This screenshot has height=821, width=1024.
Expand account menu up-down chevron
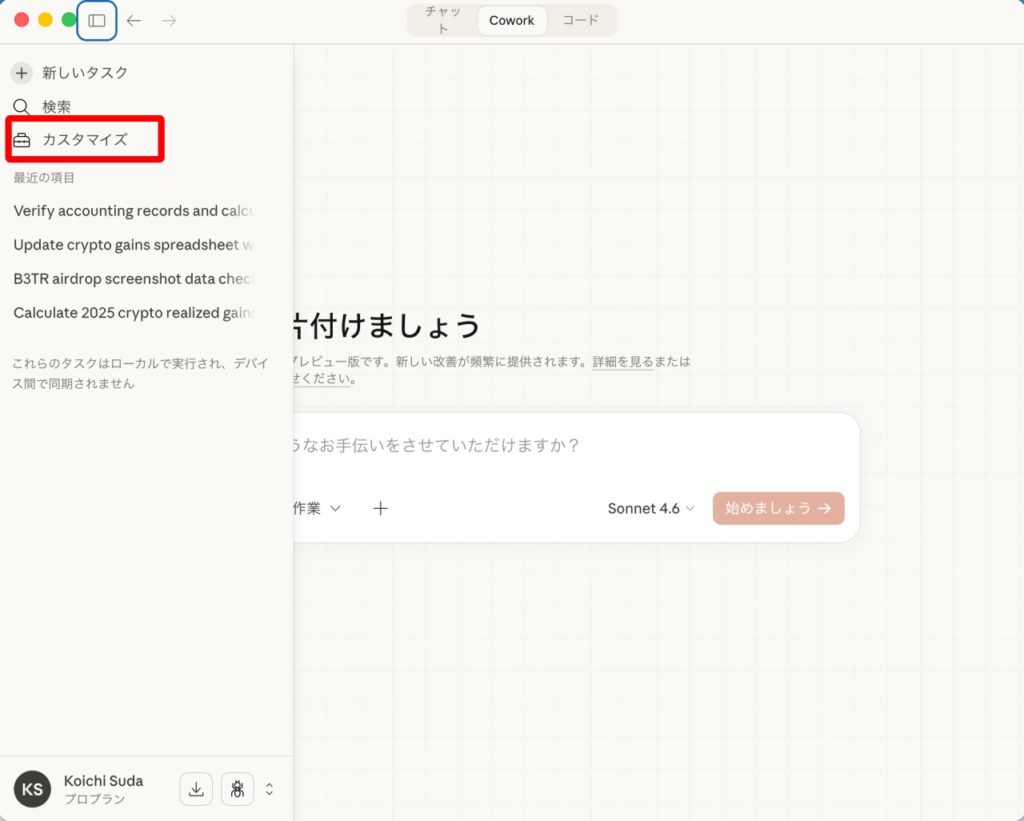(x=269, y=789)
